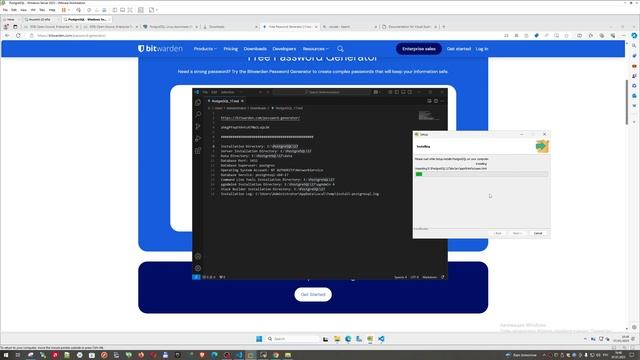Open the VMware Help menu
This screenshot has width=640, height=360.
[x=52, y=10]
